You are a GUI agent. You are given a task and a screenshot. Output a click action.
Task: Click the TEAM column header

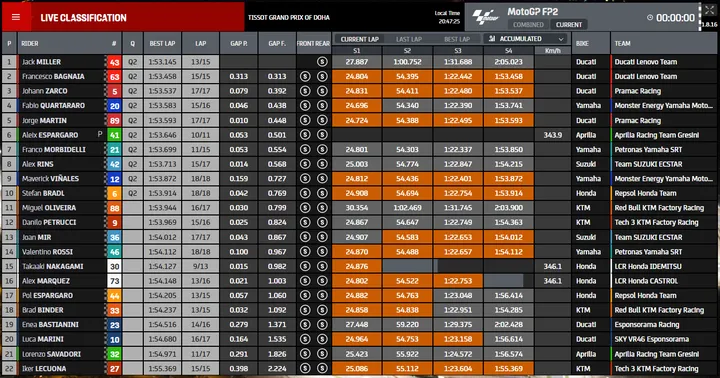pyautogui.click(x=623, y=44)
